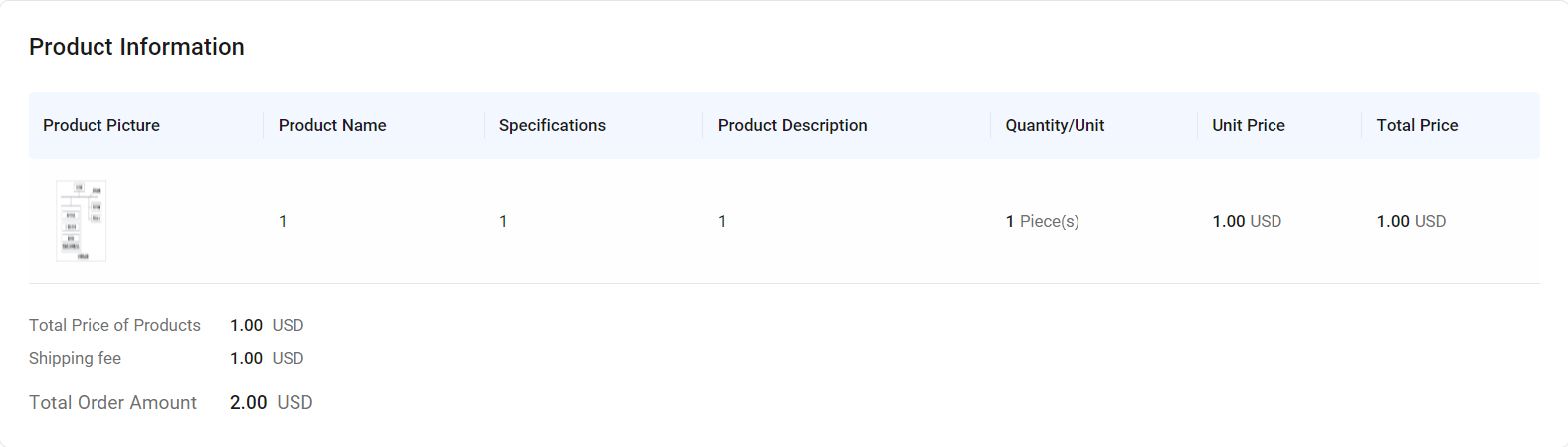Click the Product Information heading
Screen dimensions: 1568x447
136,47
